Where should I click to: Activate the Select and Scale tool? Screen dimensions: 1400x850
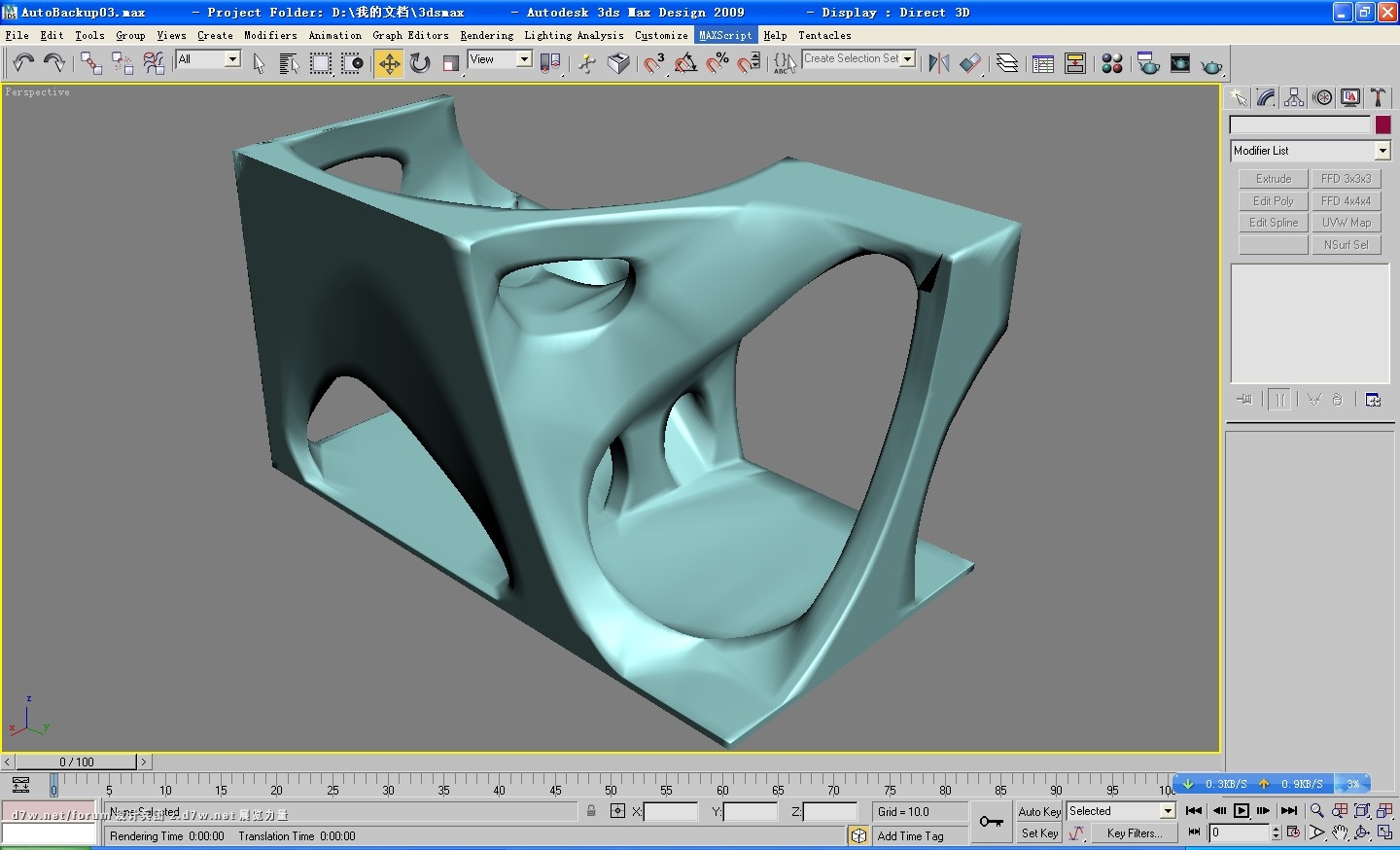(x=450, y=63)
